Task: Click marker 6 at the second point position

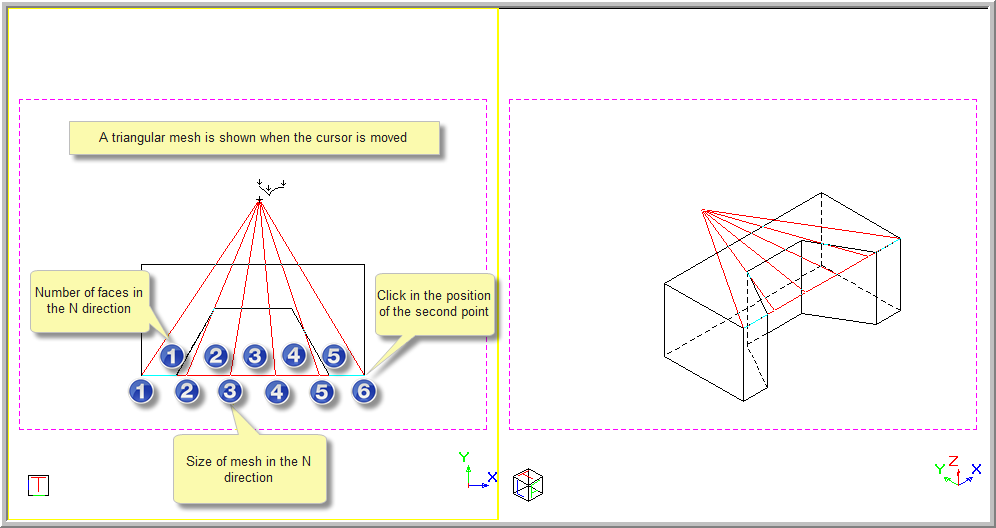Action: coord(364,391)
